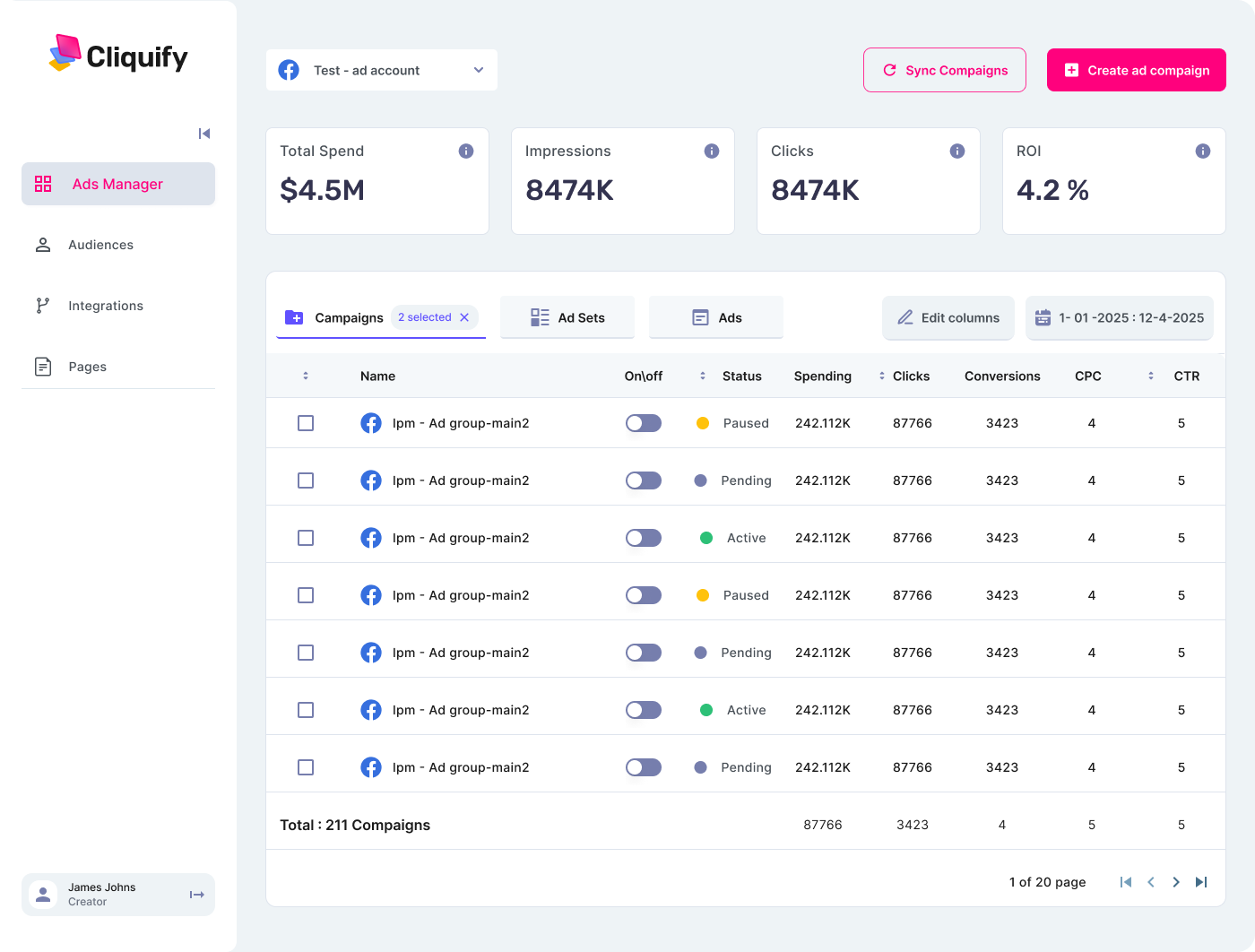Open Ads Manager in sidebar
1255x952 pixels.
click(118, 184)
